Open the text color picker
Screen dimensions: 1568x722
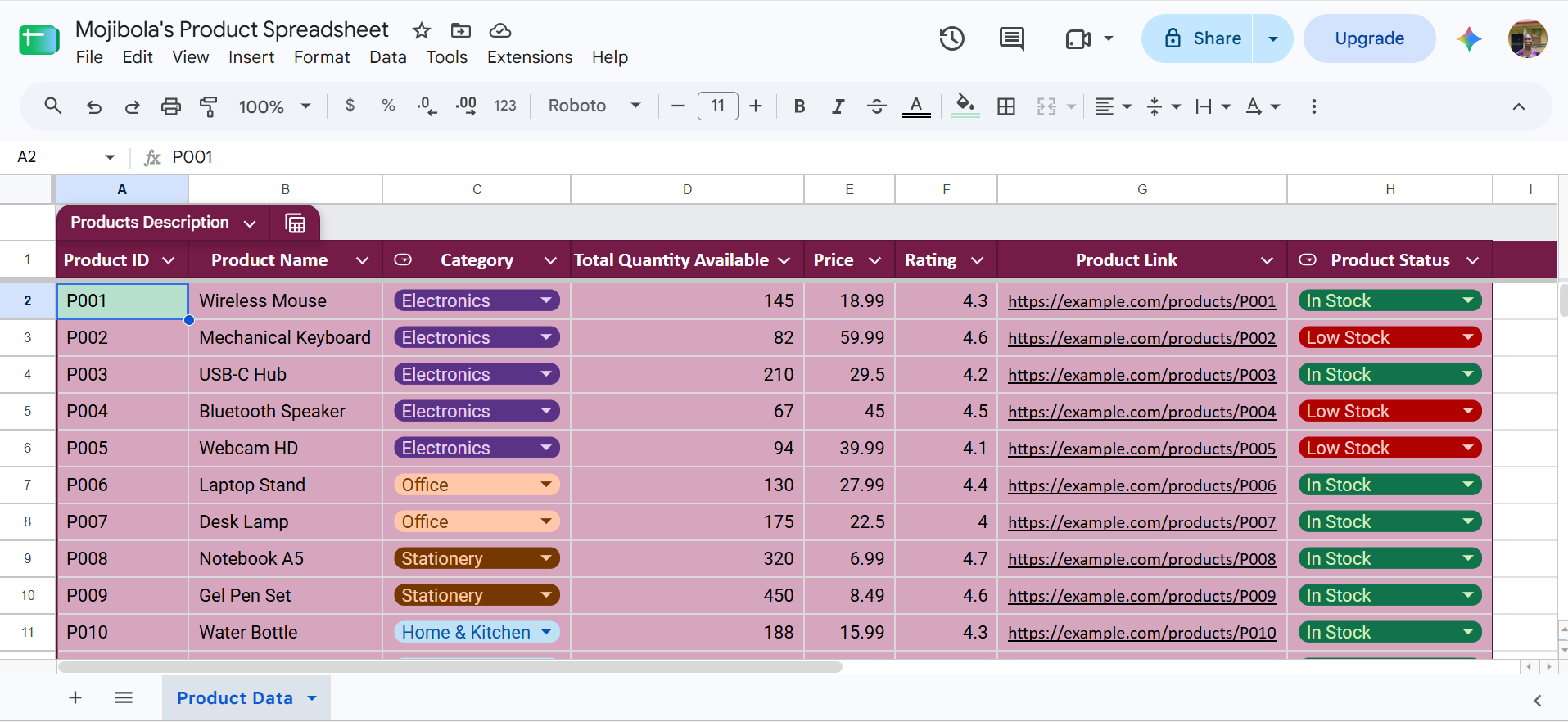point(916,106)
